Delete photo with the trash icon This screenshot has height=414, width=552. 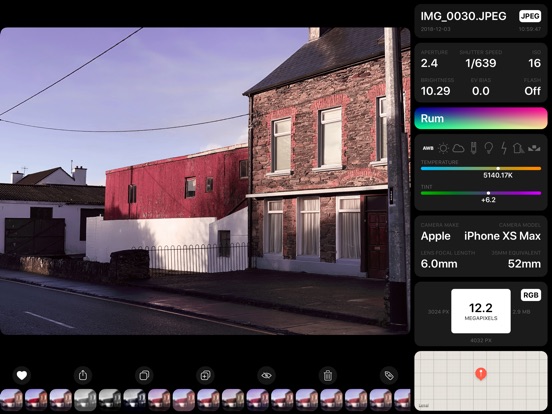click(328, 375)
